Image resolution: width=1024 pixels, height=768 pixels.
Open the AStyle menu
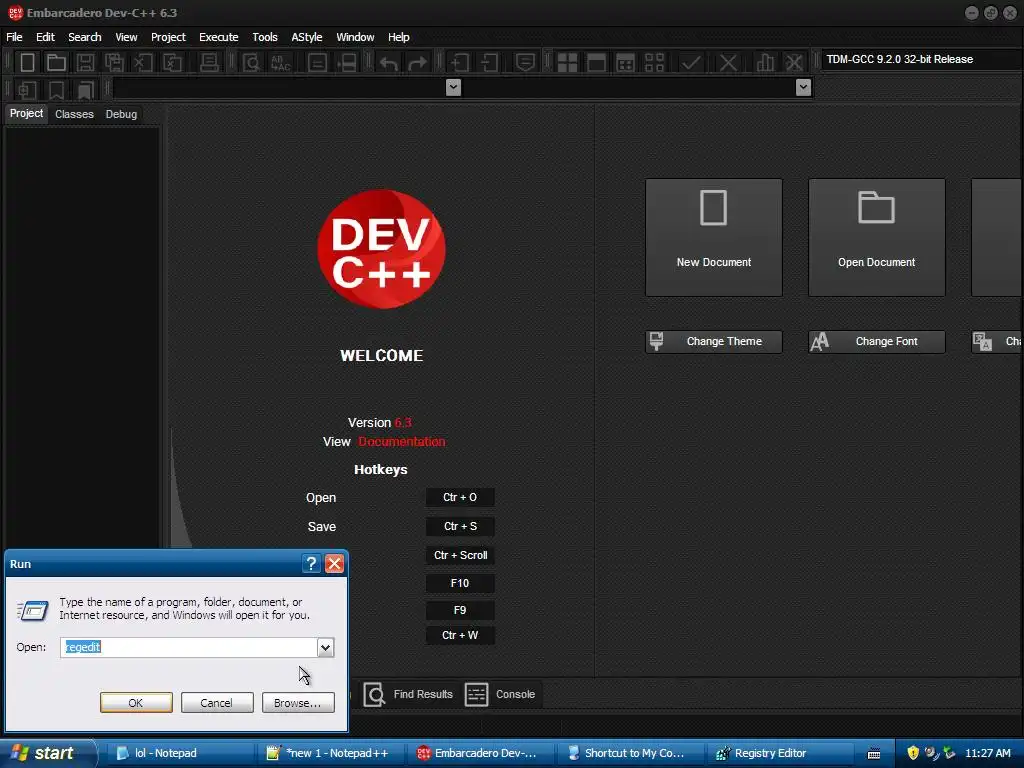tap(306, 37)
